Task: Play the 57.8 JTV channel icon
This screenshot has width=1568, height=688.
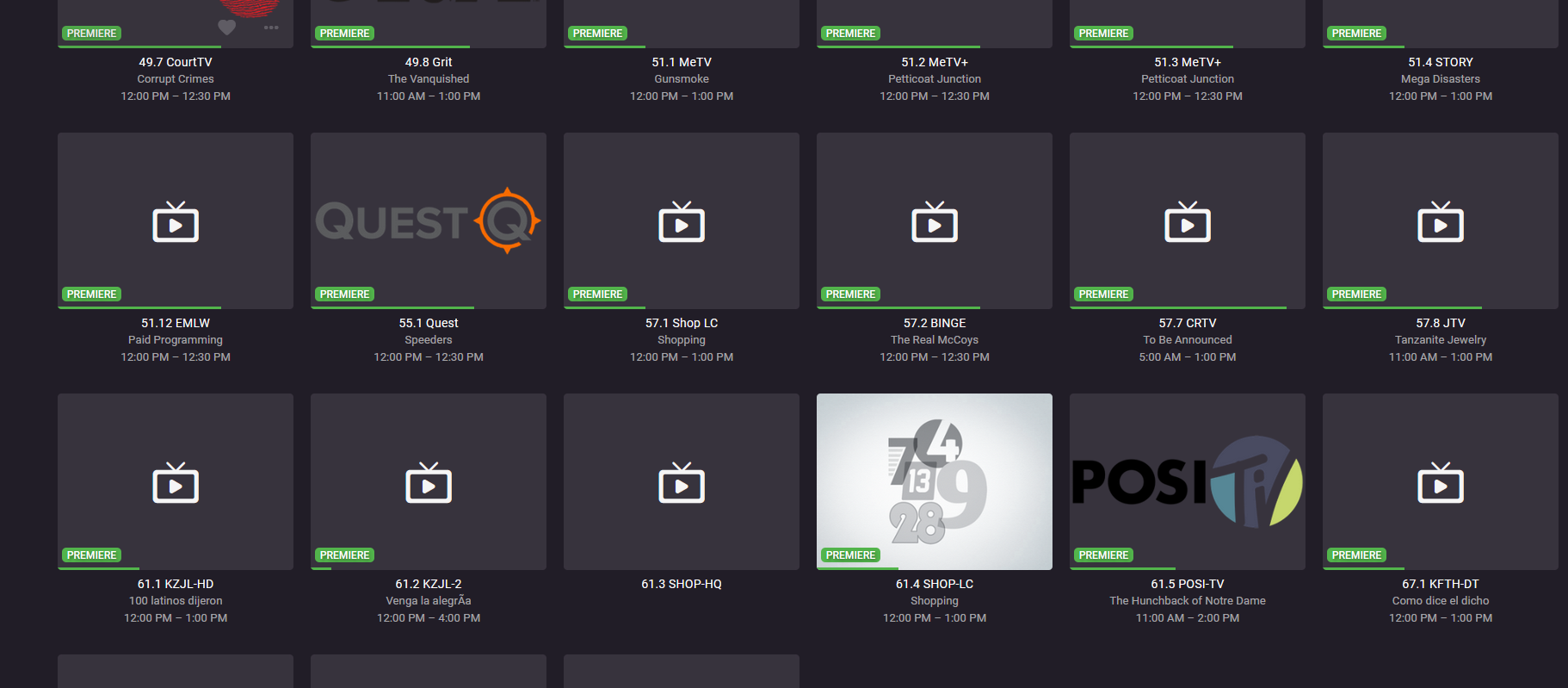Action: [1441, 221]
